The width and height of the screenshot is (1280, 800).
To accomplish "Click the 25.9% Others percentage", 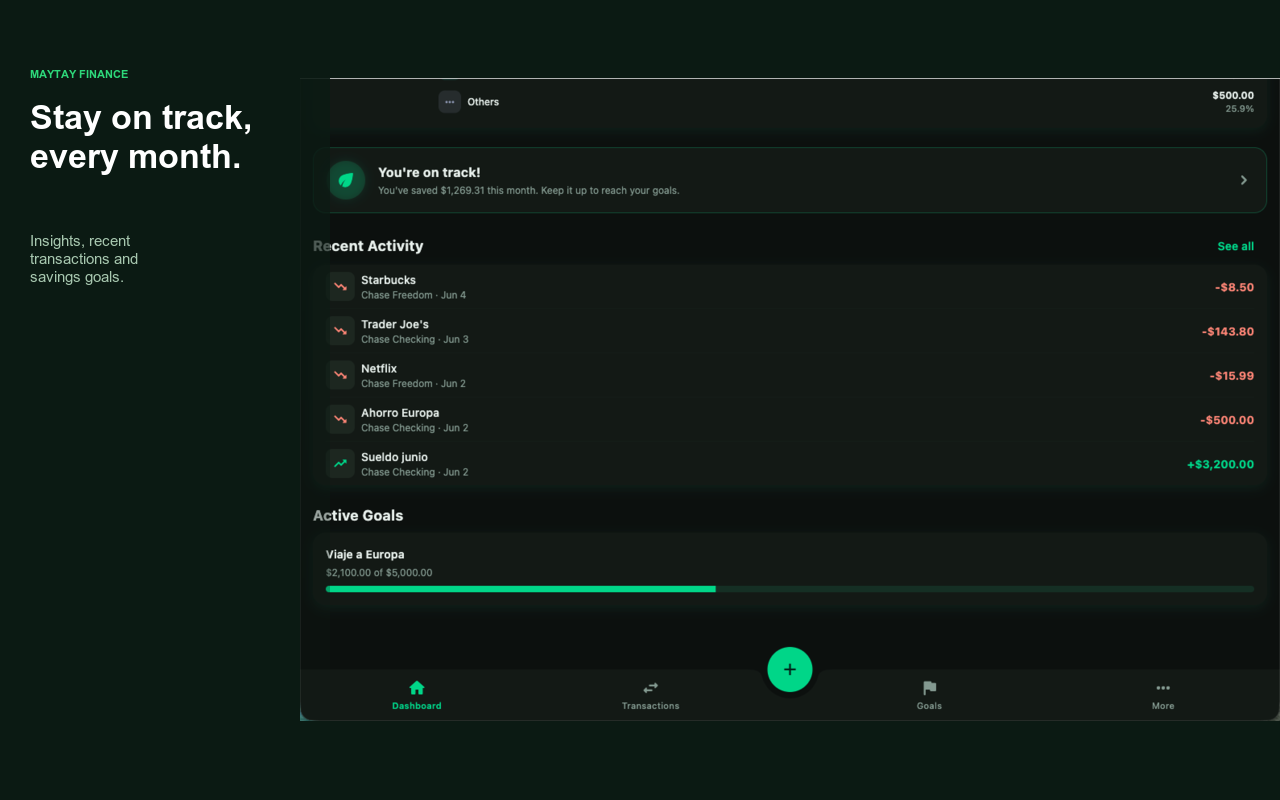I will tap(1240, 109).
